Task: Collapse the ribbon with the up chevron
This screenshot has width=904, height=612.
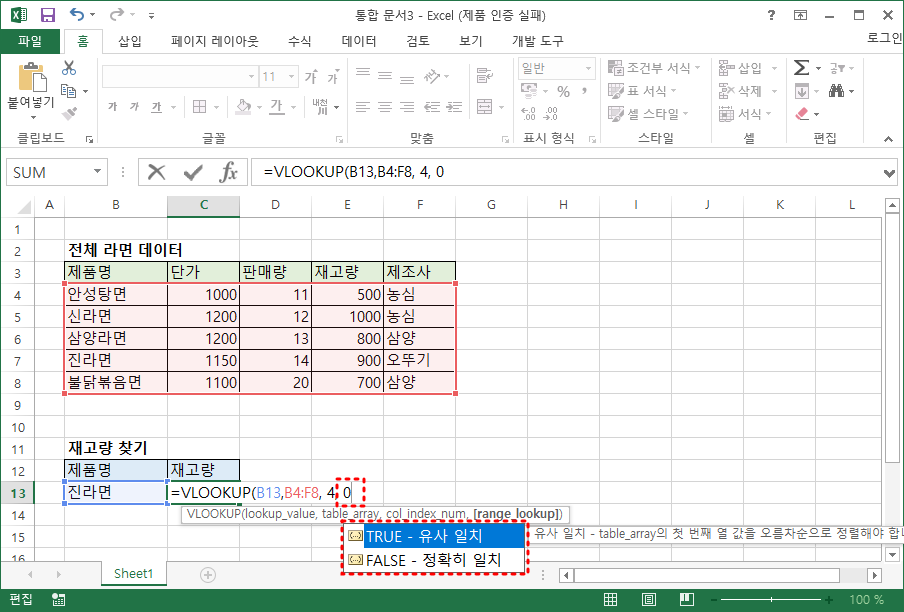Action: pyautogui.click(x=888, y=139)
